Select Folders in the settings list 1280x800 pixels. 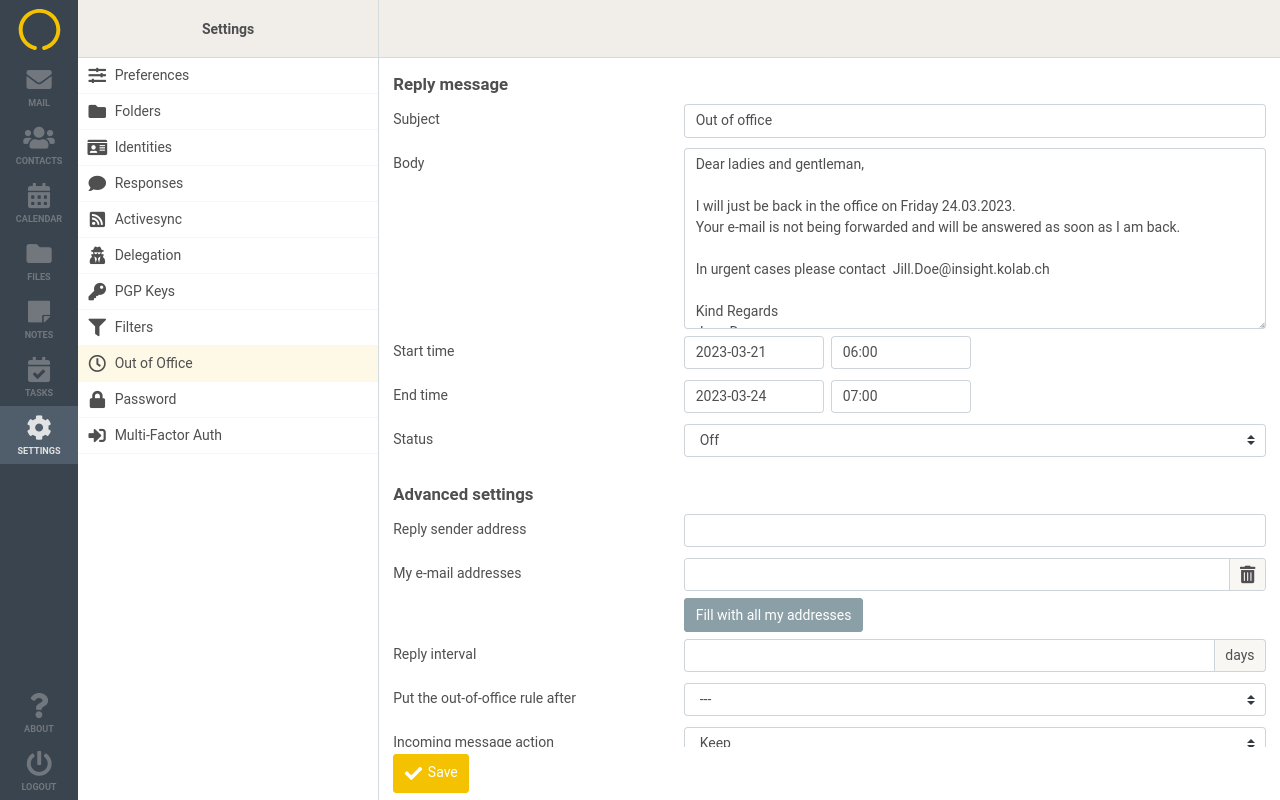coord(228,111)
